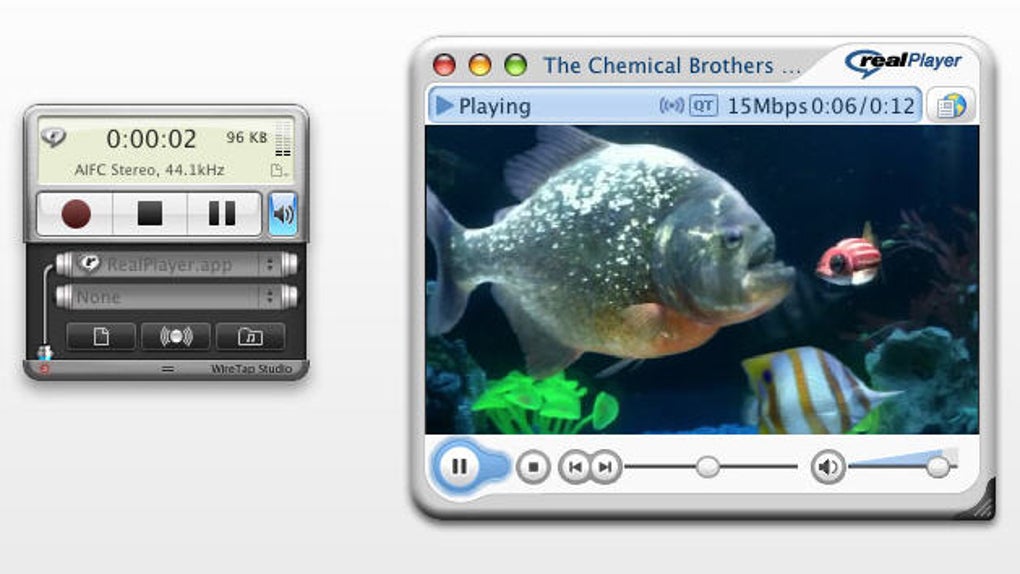Click the WireTap level meter bars
The width and height of the screenshot is (1020, 574).
point(283,139)
